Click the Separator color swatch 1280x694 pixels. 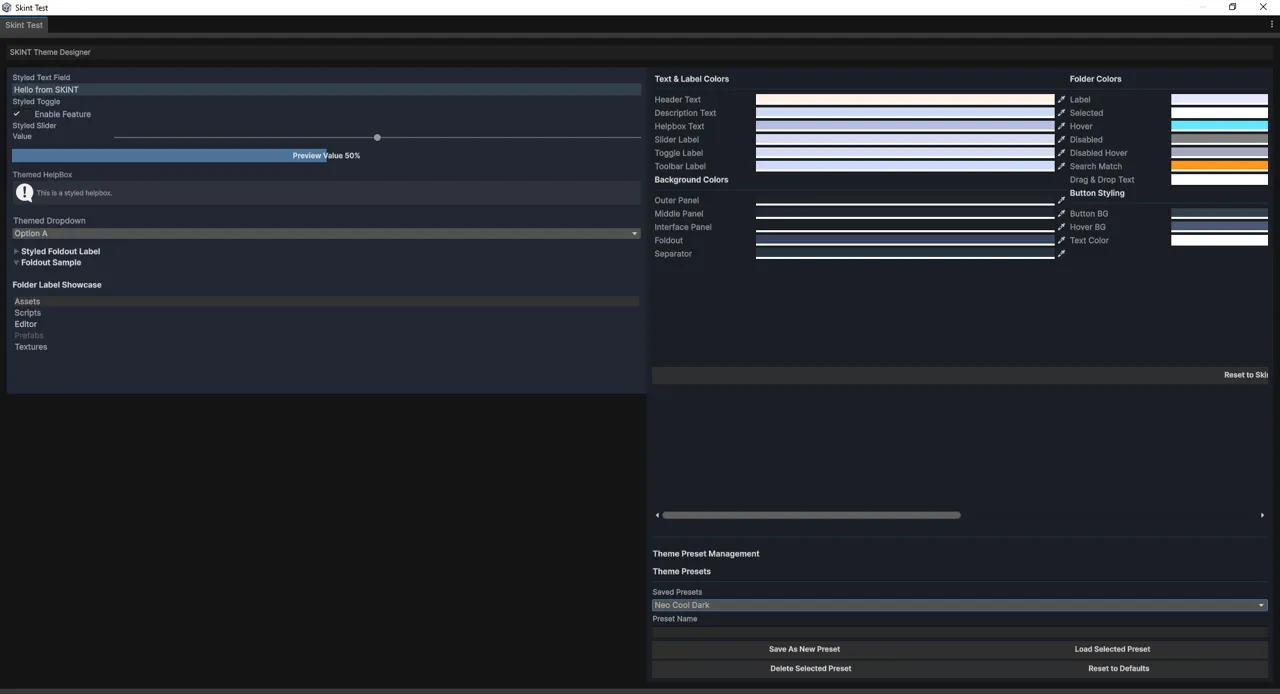(905, 254)
